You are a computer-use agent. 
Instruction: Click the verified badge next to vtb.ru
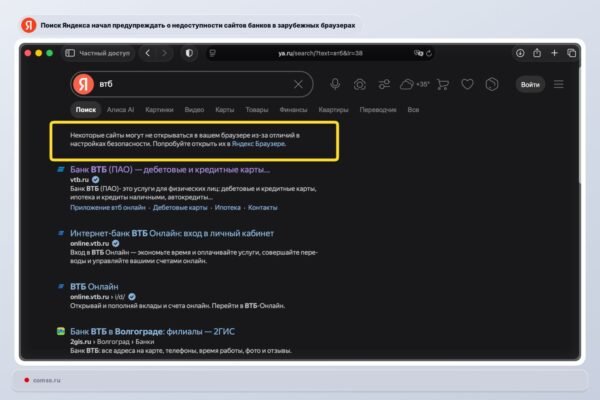(95, 180)
